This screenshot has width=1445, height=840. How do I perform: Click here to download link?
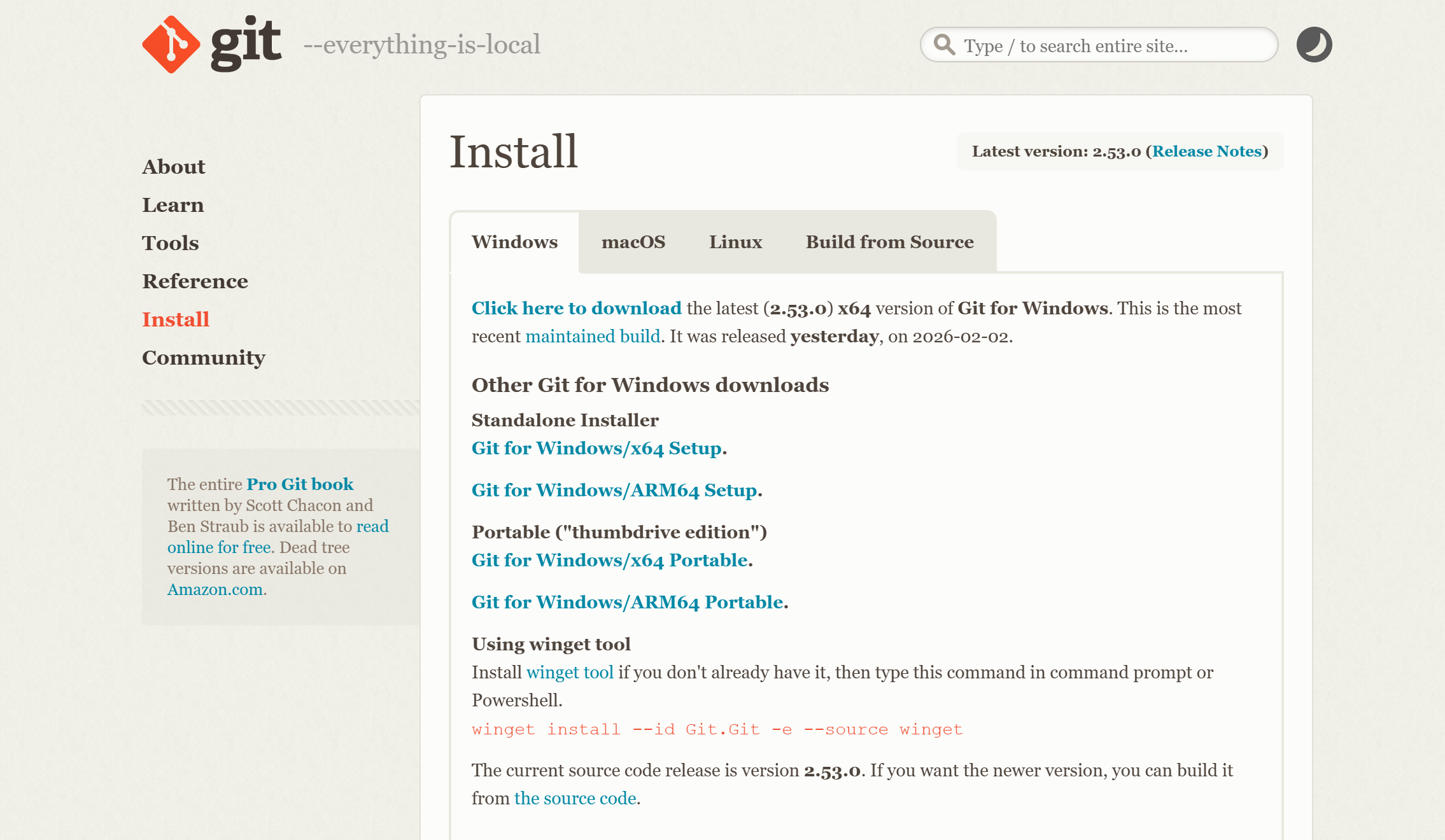(x=576, y=309)
